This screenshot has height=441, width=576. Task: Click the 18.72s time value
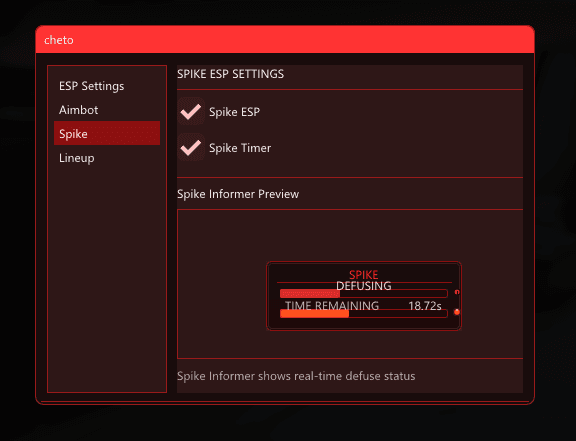coord(425,306)
